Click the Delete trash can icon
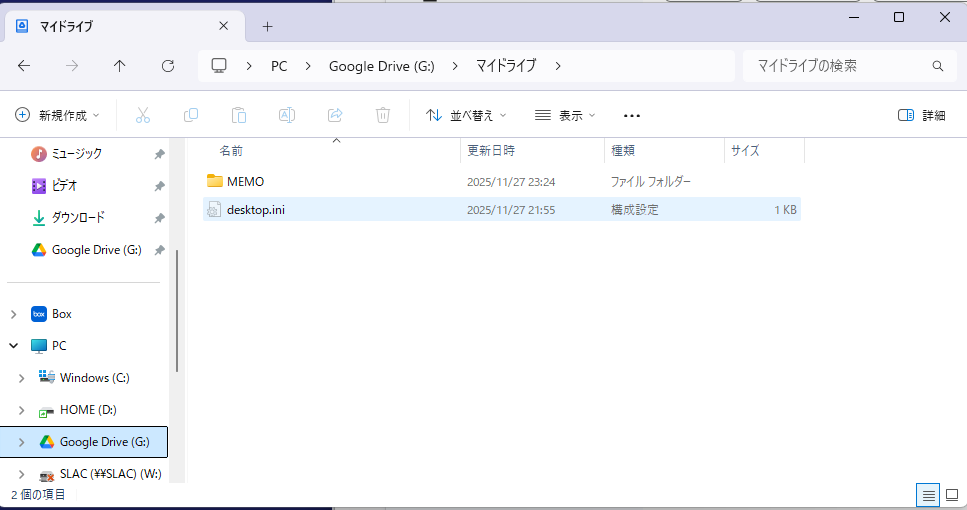Screen dimensions: 967x510 [383, 115]
